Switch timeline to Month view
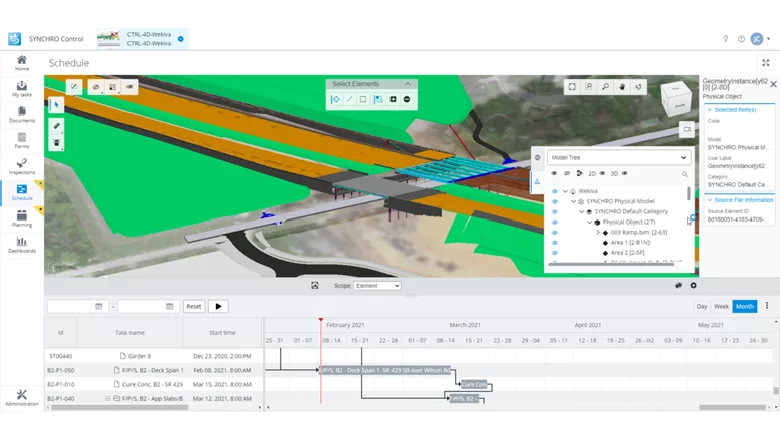Image resolution: width=780 pixels, height=439 pixels. point(745,306)
